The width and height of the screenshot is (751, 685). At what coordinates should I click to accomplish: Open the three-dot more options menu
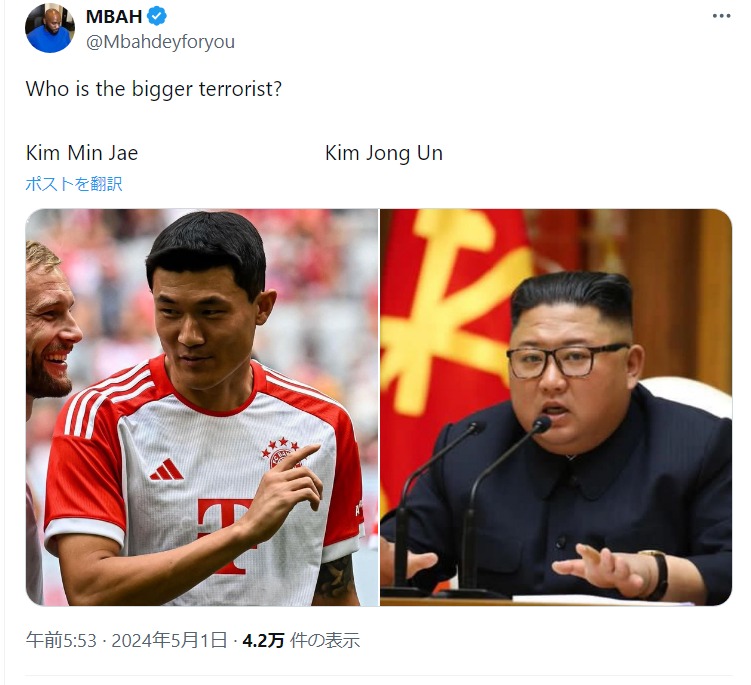[721, 16]
